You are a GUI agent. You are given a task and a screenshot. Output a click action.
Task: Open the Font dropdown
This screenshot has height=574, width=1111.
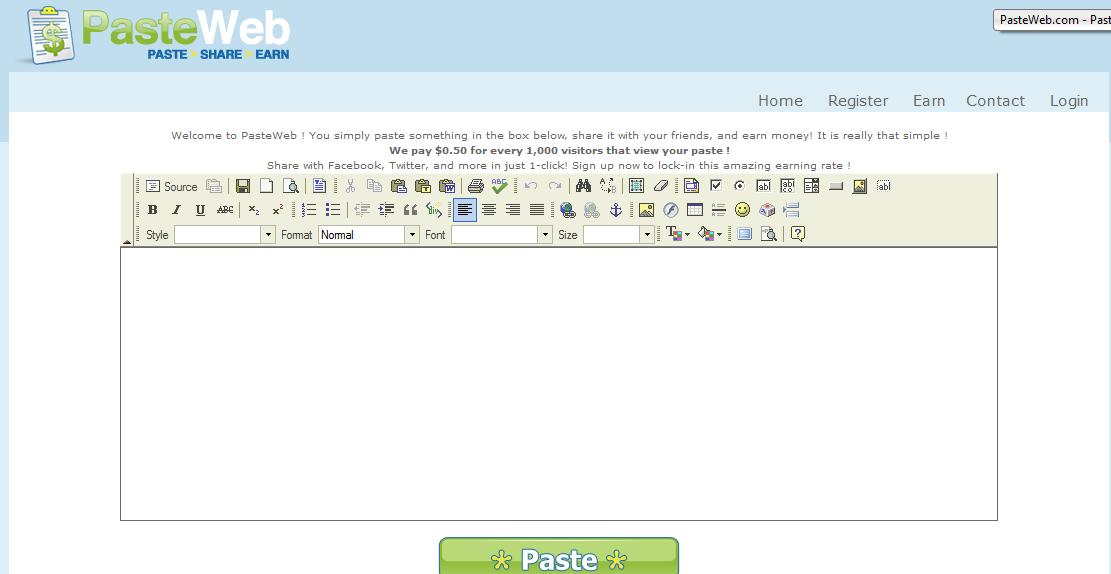coord(502,235)
